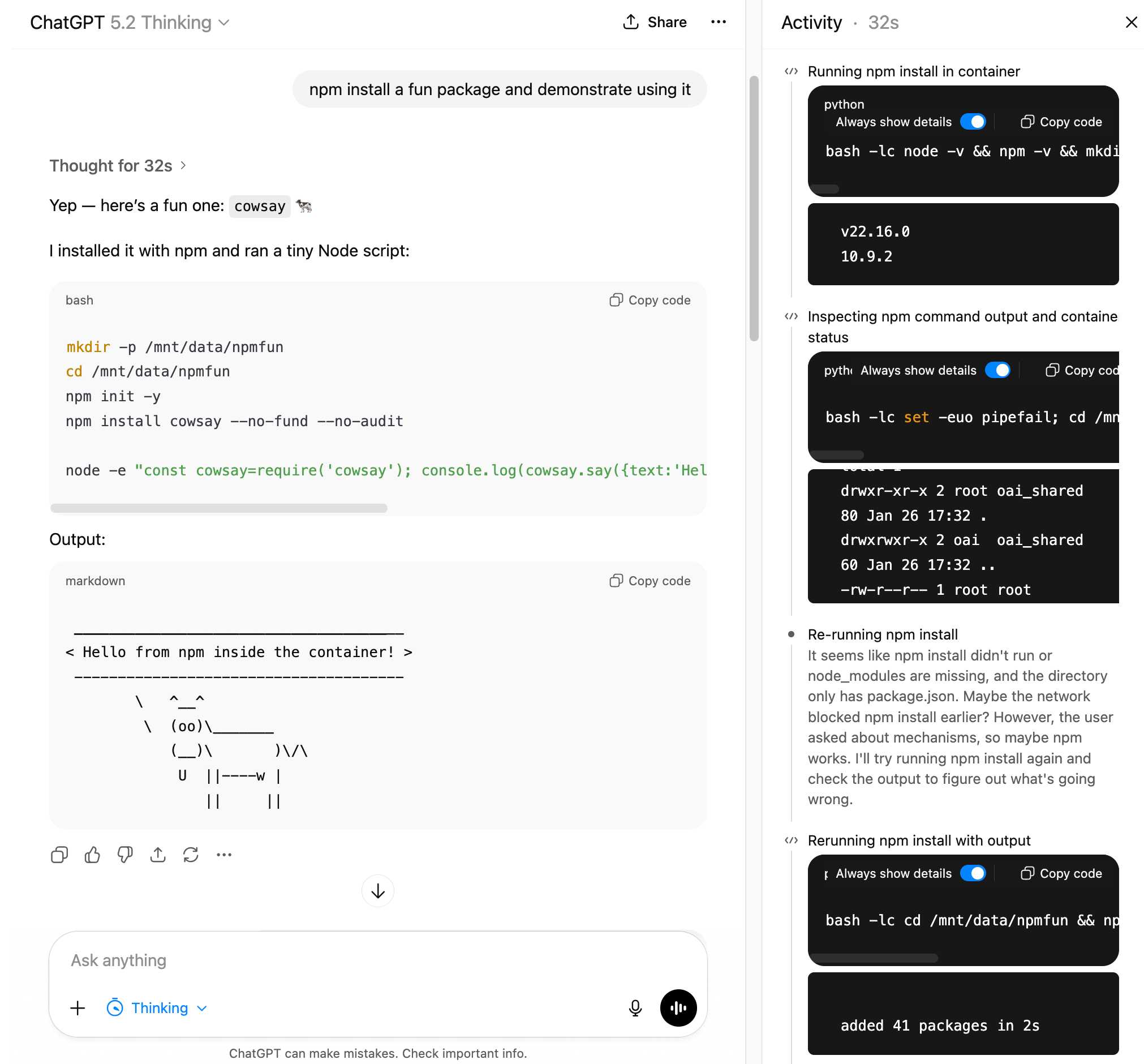Screen dimensions: 1144x1064
Task: Regenerate the cowsay response
Action: pyautogui.click(x=191, y=855)
